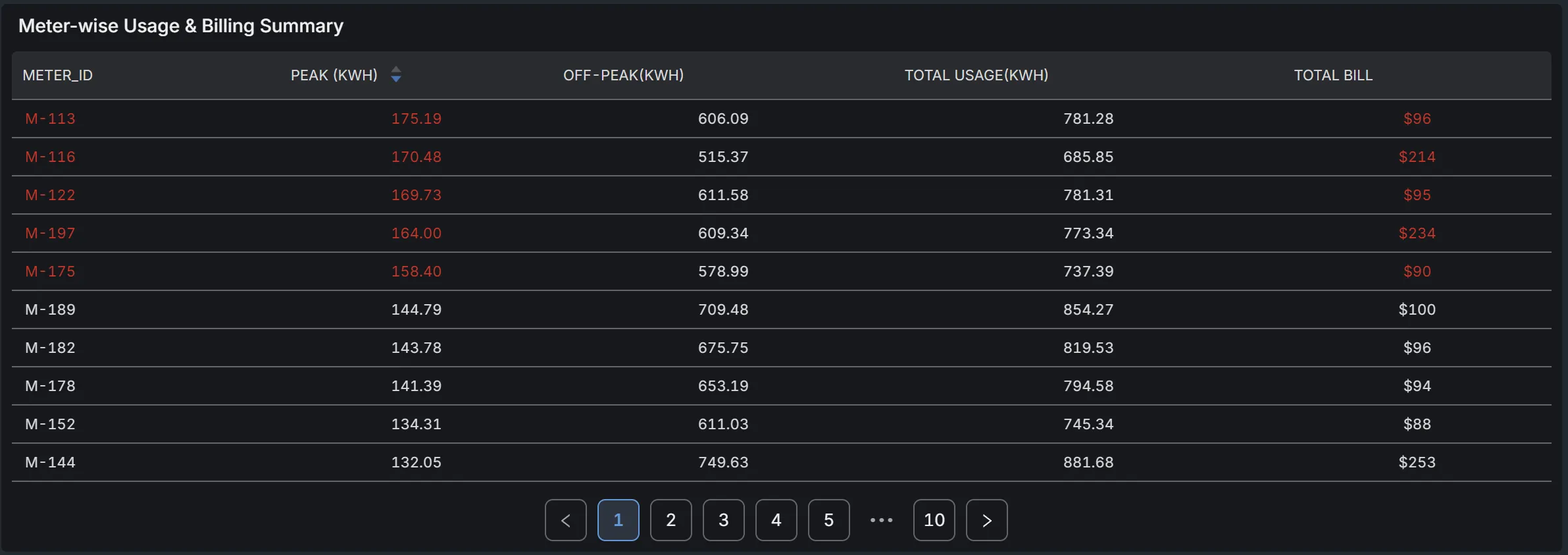1568x555 pixels.
Task: Select meter M-152 cell
Action: tap(51, 424)
